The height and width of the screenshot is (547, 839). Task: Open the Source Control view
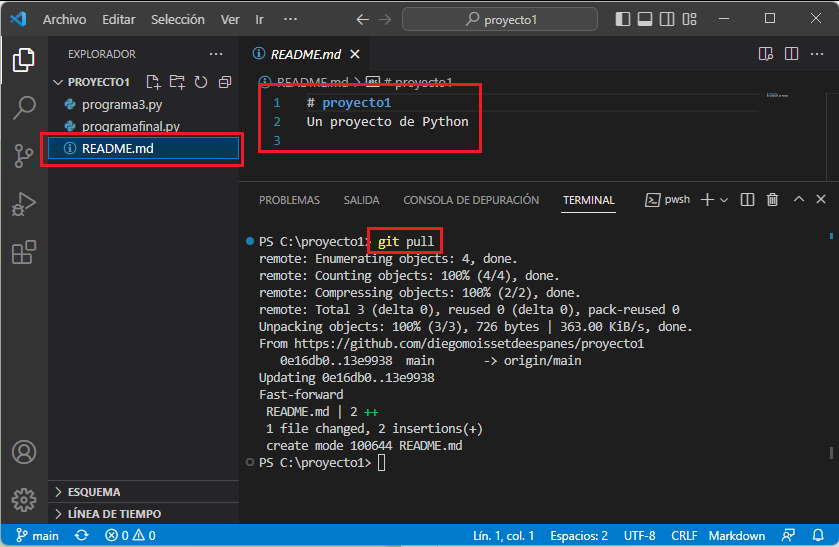point(24,156)
